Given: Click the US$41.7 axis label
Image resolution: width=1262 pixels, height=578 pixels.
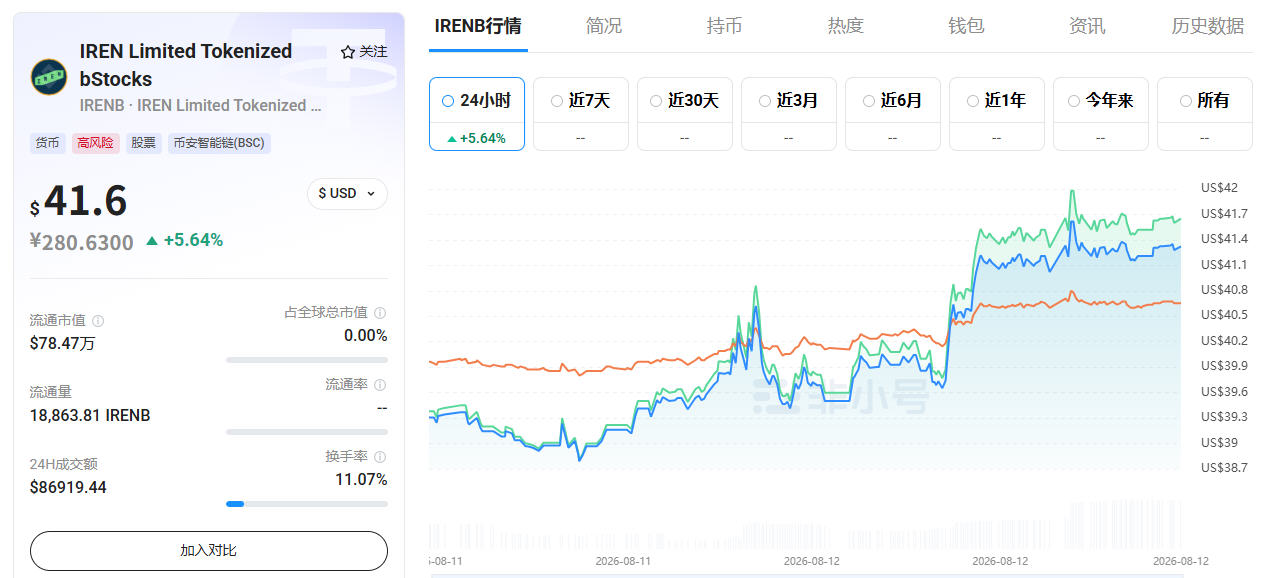Looking at the screenshot, I should [1224, 213].
